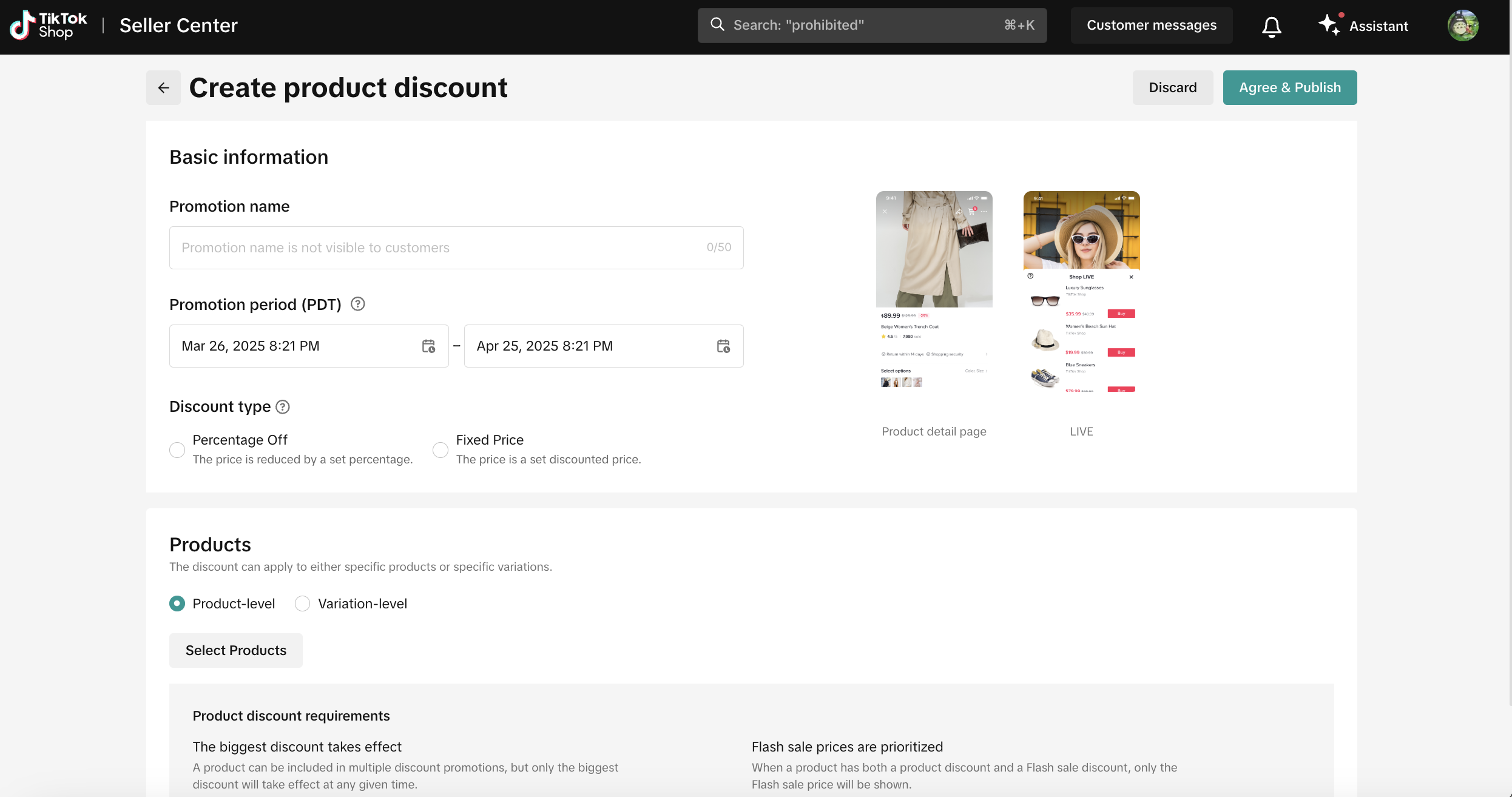The height and width of the screenshot is (797, 1512).
Task: Click the search magnifier icon
Action: tap(717, 25)
